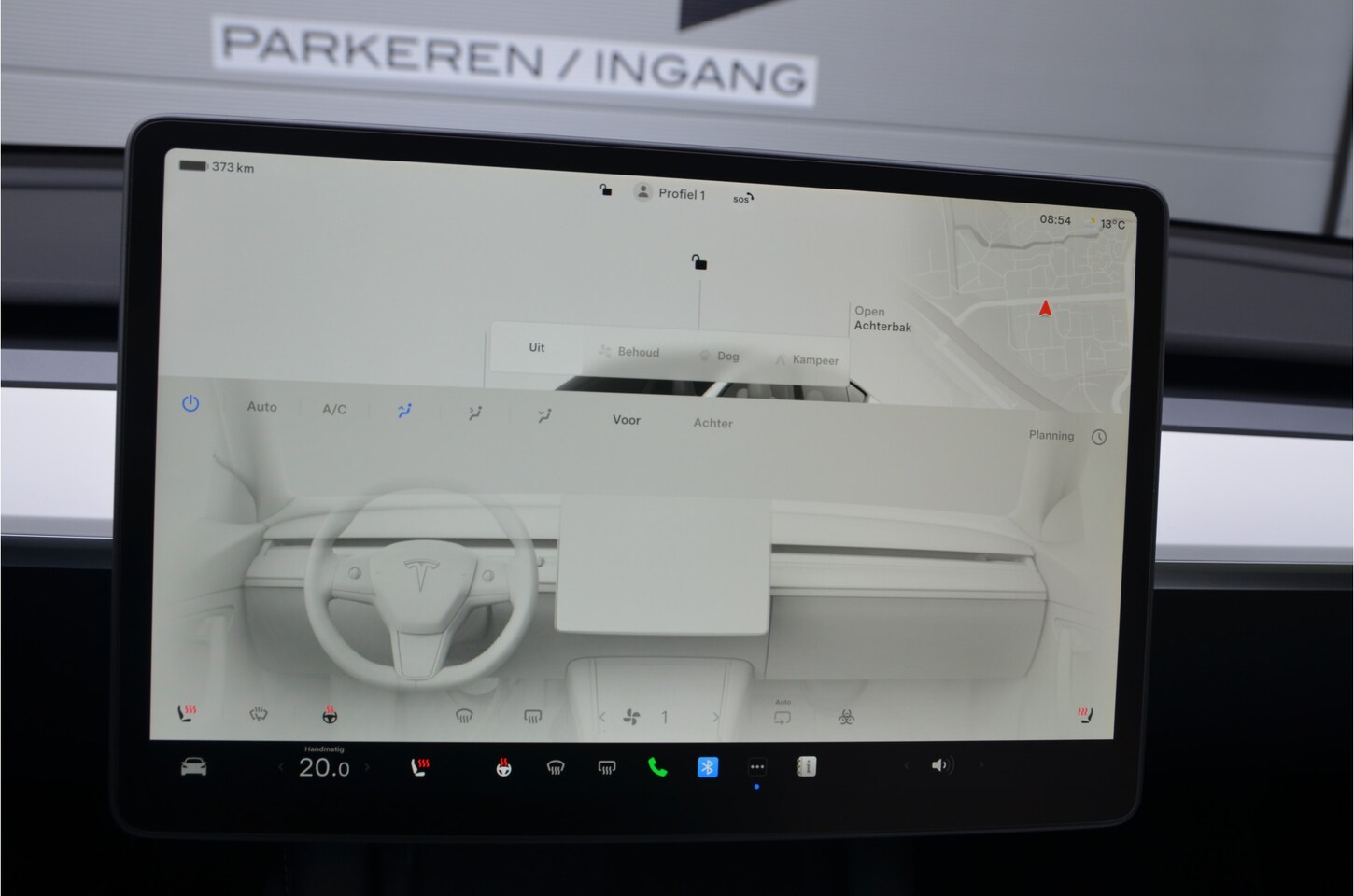The image size is (1354, 896).
Task: Switch to the Achter climate tab
Action: pyautogui.click(x=712, y=423)
